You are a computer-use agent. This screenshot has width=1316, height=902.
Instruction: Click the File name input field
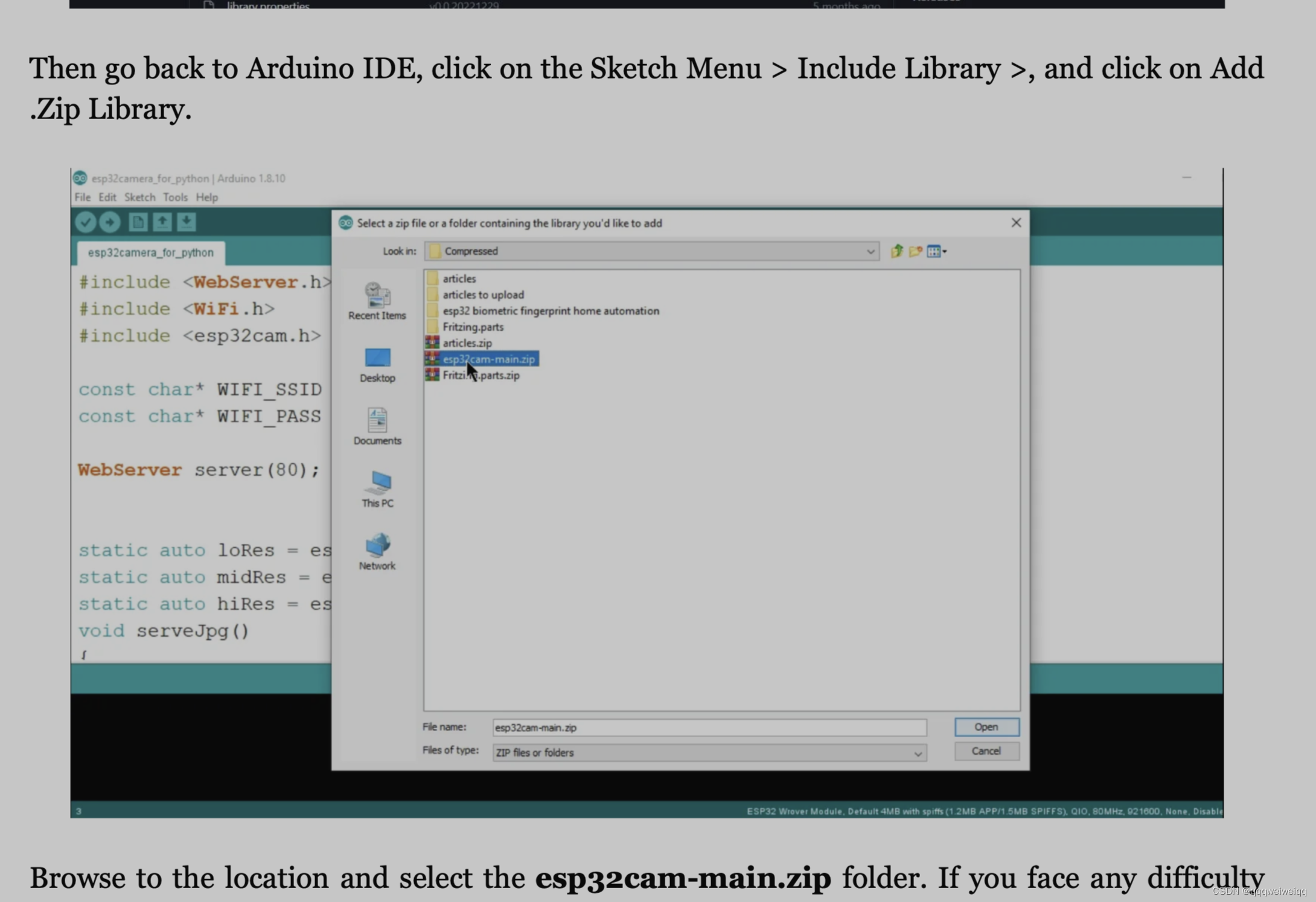click(709, 728)
